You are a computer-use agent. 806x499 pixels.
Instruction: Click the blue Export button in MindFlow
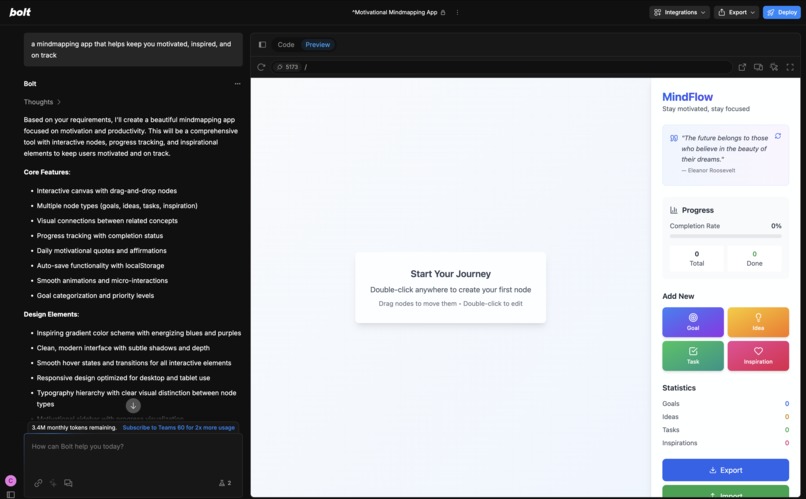pos(725,470)
